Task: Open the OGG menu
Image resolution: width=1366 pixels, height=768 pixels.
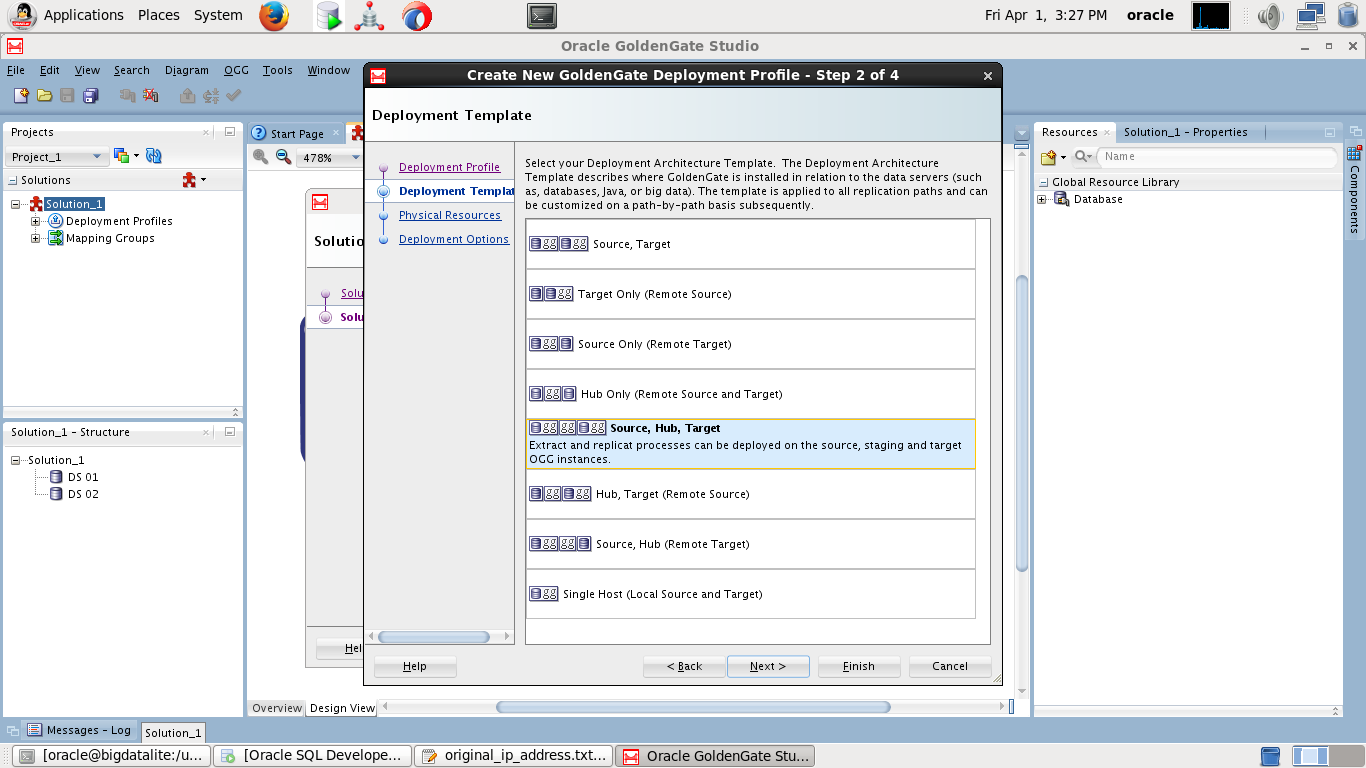Action: [237, 70]
